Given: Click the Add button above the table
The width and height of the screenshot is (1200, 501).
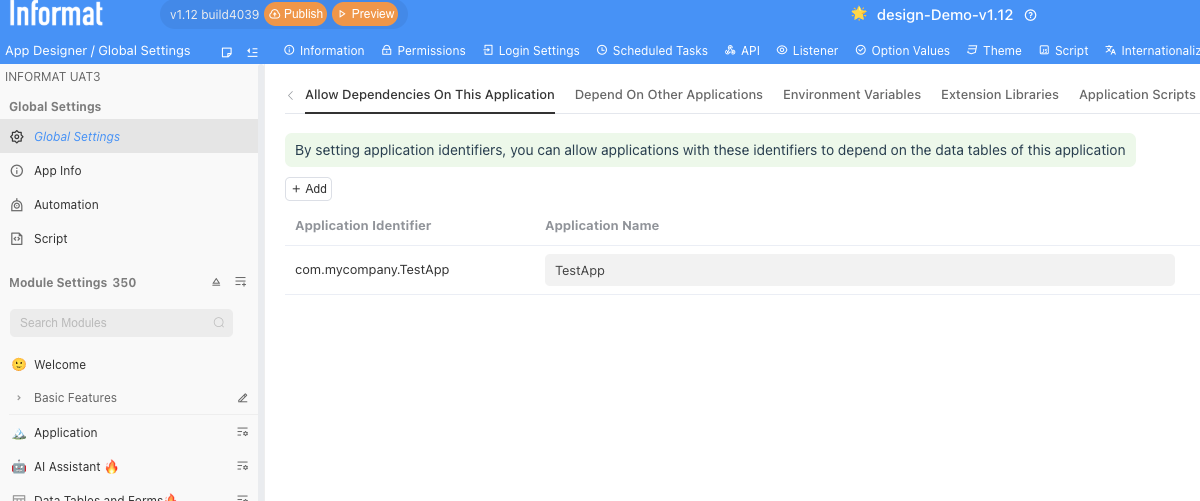Looking at the screenshot, I should 308,189.
